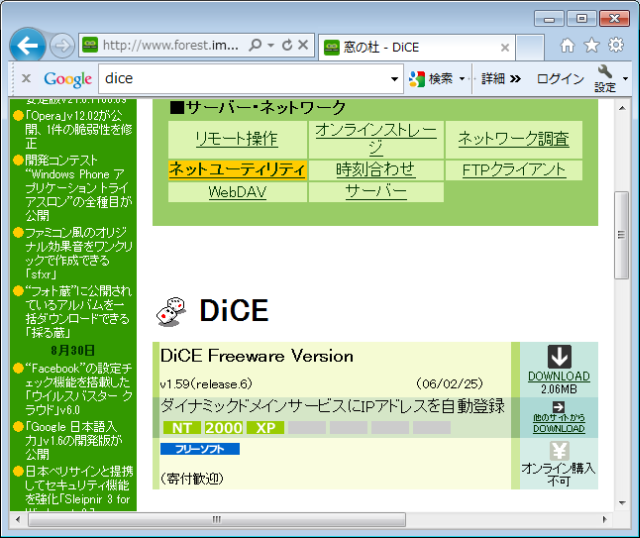640x538 pixels.
Task: Open the Opera v12.02 news link
Action: tap(78, 129)
